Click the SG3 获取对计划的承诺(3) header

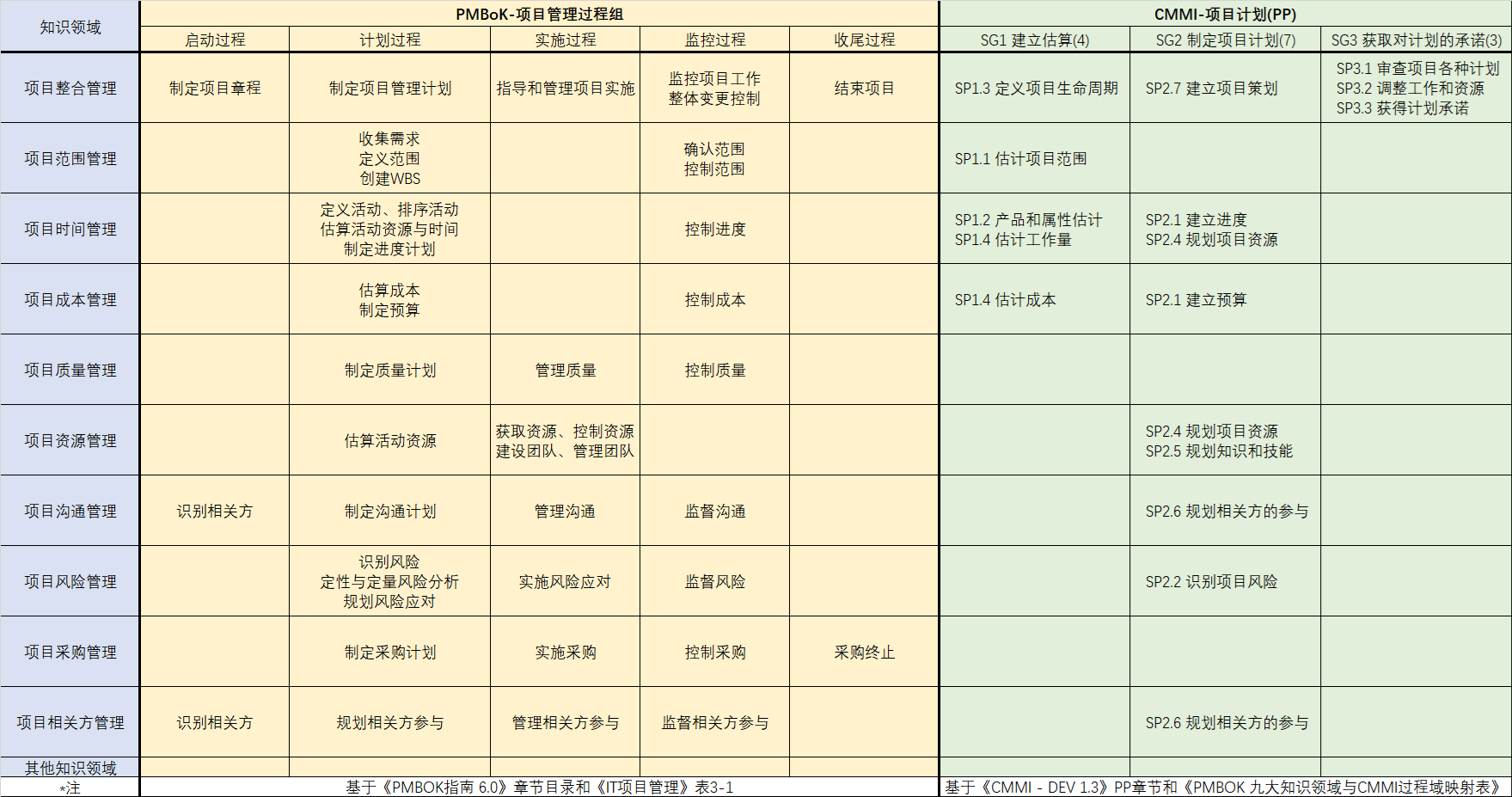[x=1416, y=40]
